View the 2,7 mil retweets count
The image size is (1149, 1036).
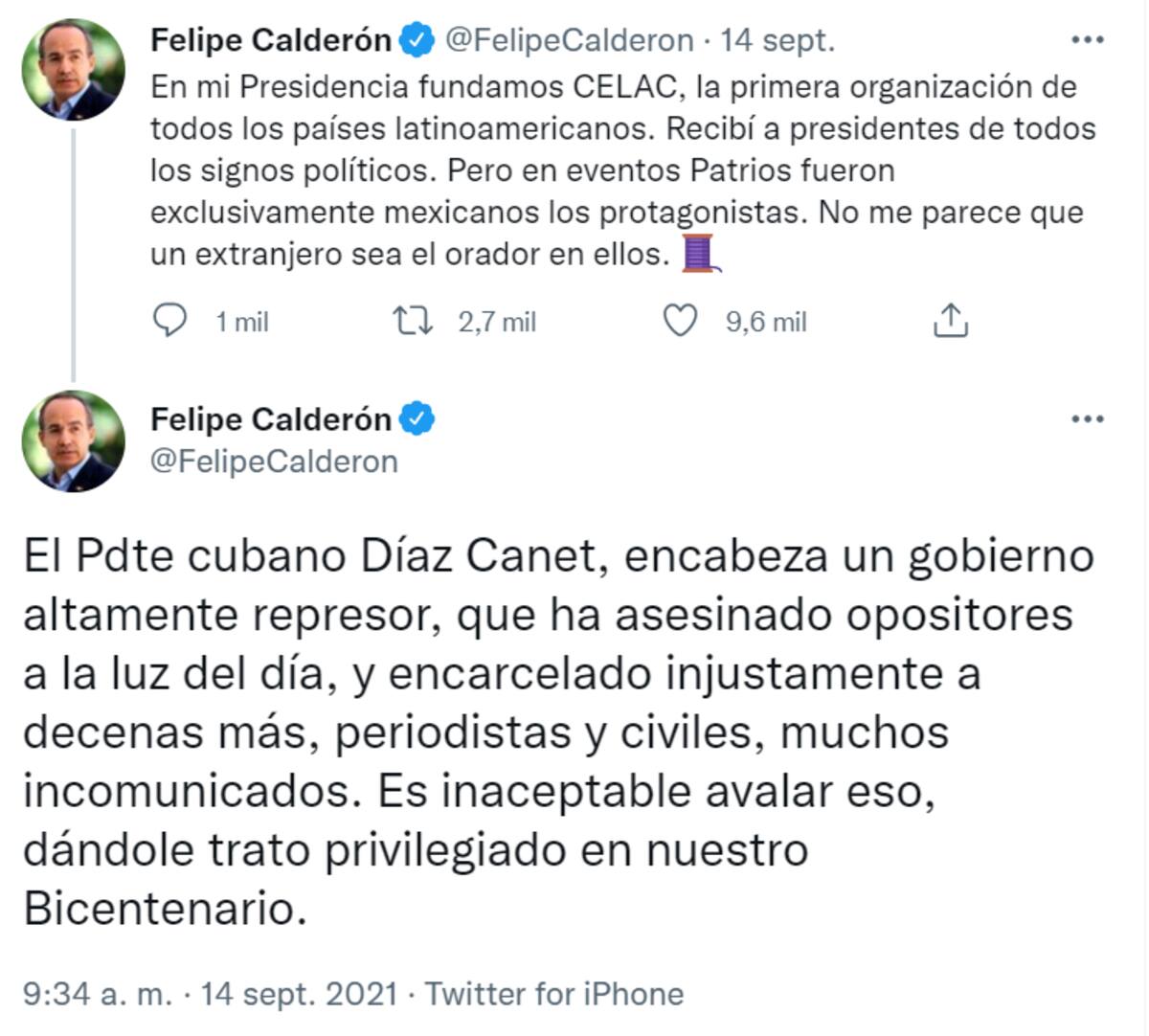tap(497, 323)
